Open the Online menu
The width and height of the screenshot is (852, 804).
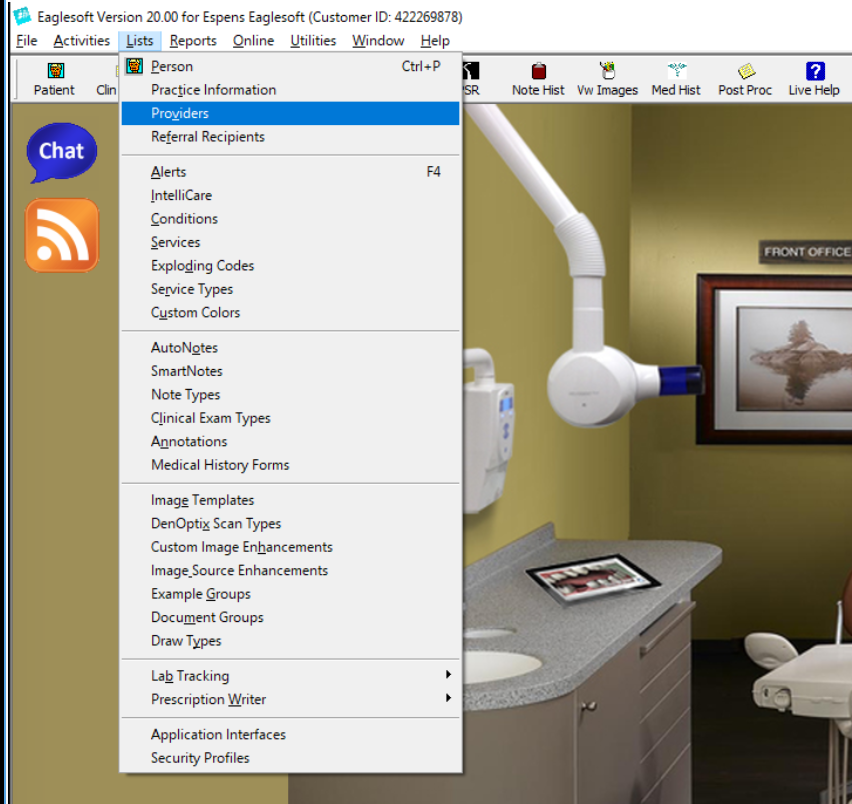(253, 41)
